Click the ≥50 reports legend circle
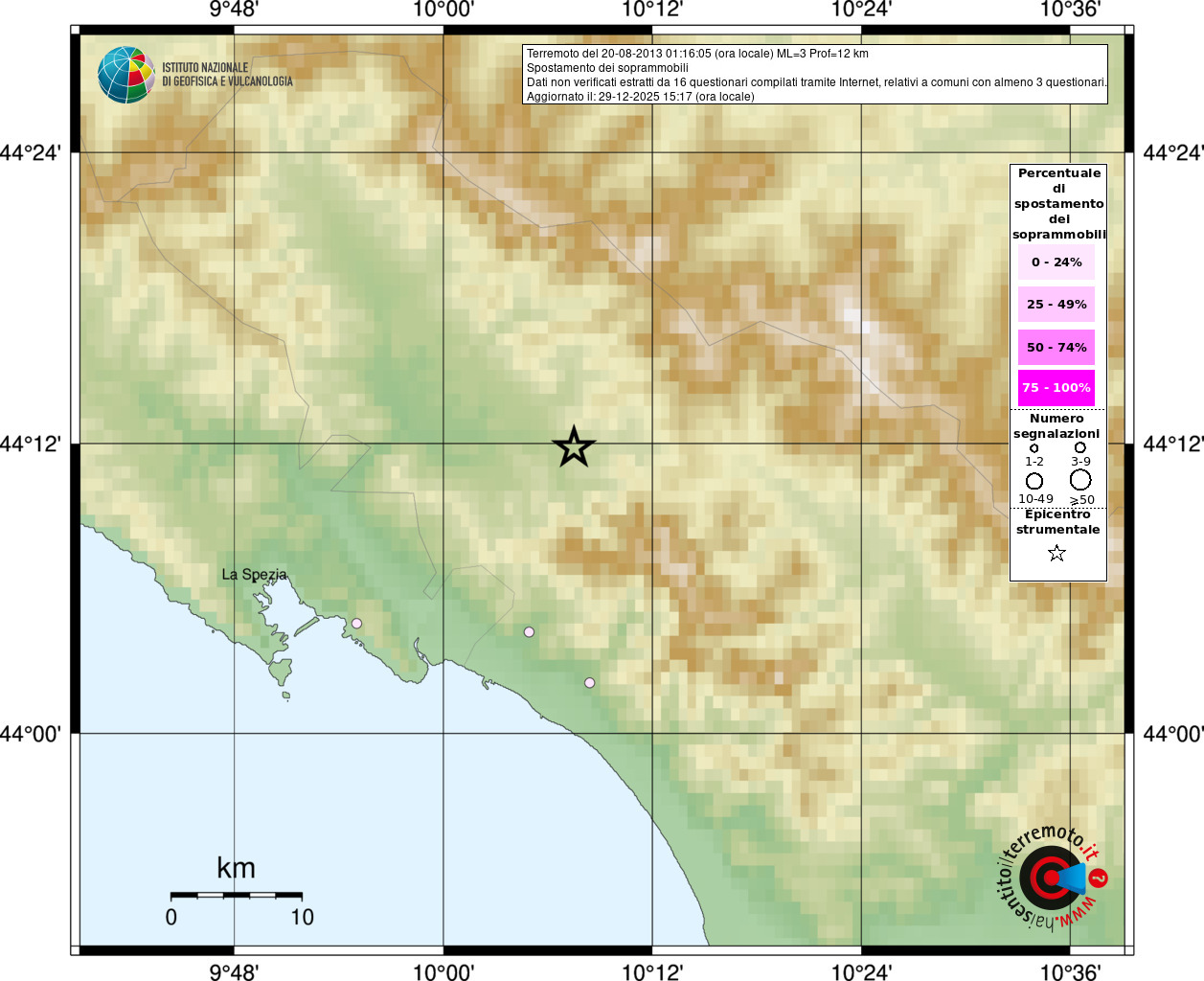This screenshot has width=1204, height=981. (1080, 480)
